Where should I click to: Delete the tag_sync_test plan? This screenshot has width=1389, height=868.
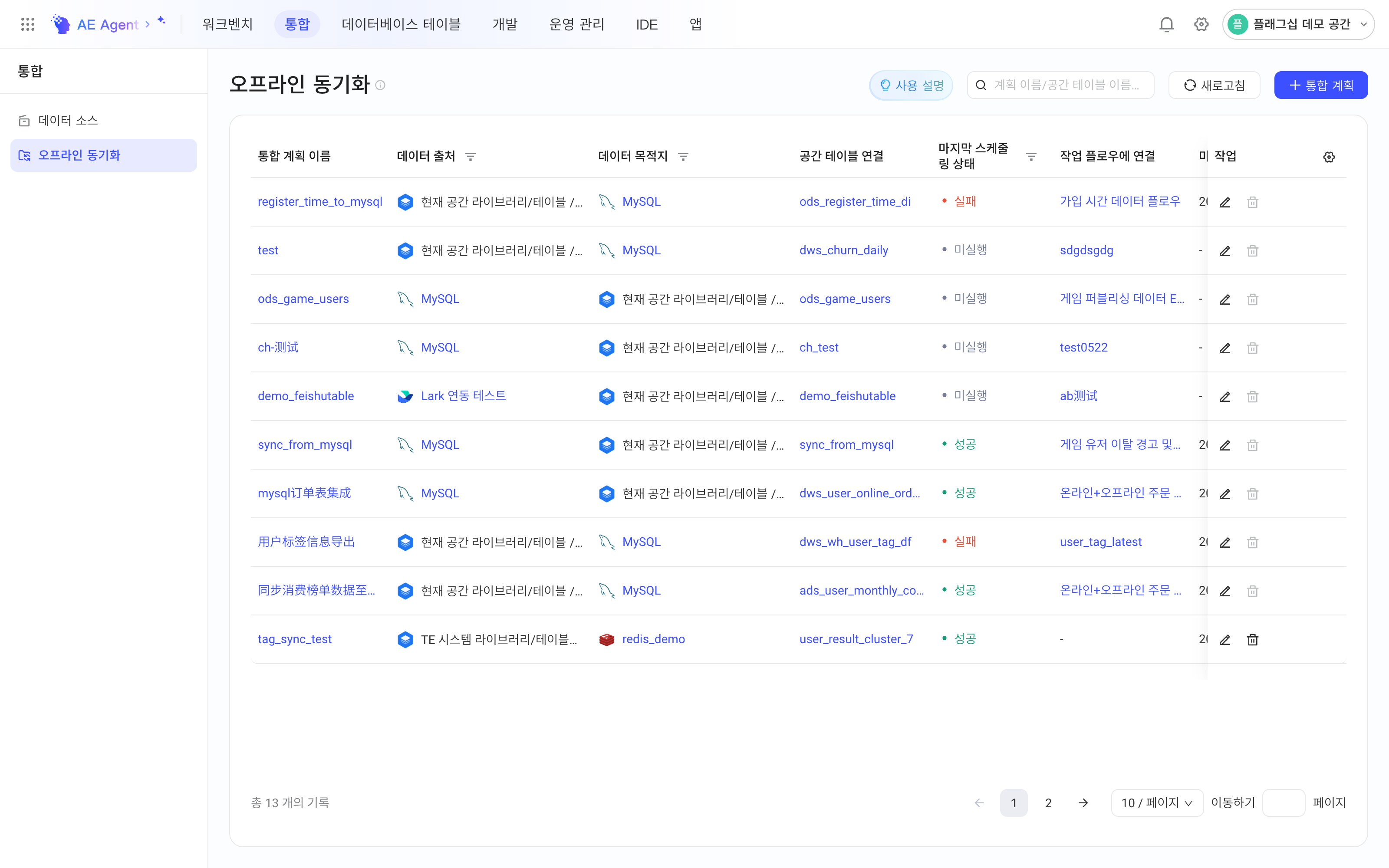pos(1252,640)
